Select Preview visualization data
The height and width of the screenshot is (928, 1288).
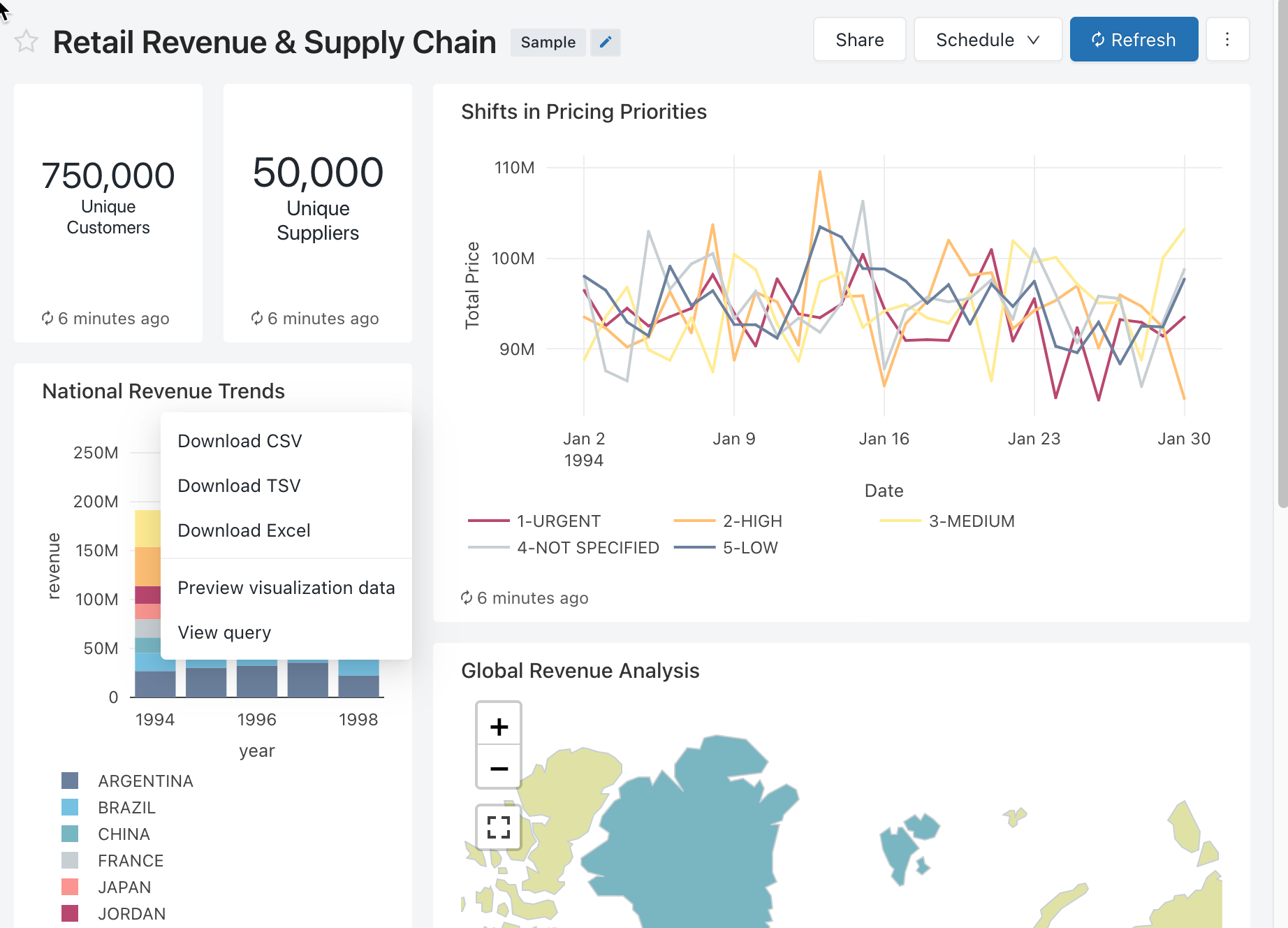point(286,588)
